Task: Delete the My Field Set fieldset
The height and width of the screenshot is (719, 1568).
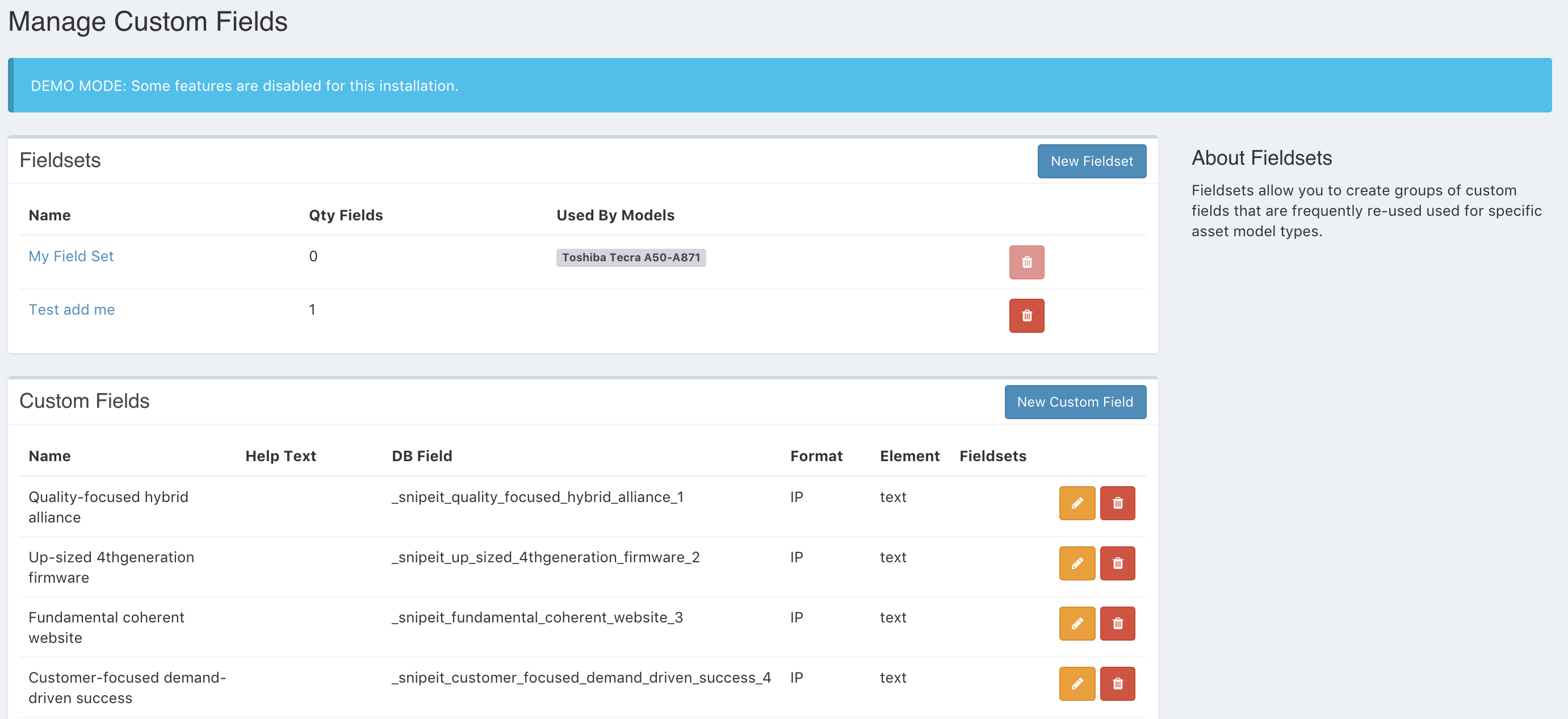Action: pos(1027,262)
